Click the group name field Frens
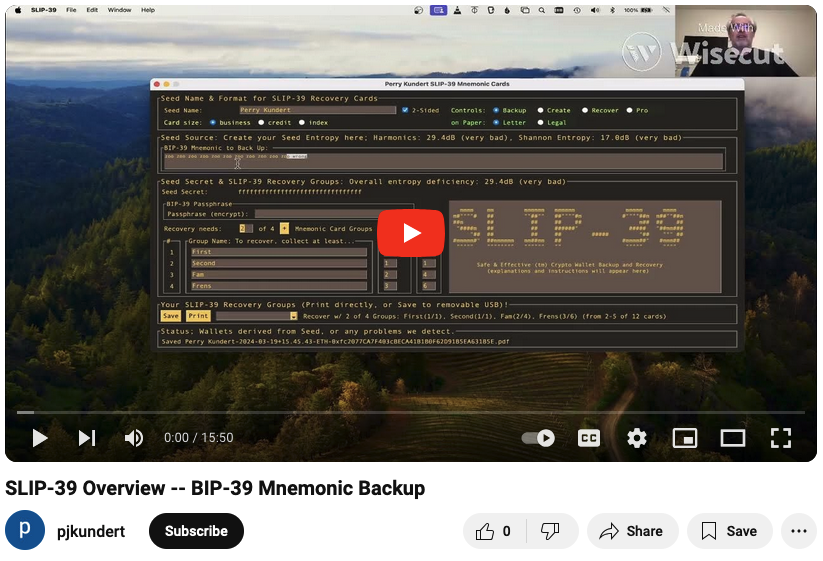 pyautogui.click(x=278, y=286)
